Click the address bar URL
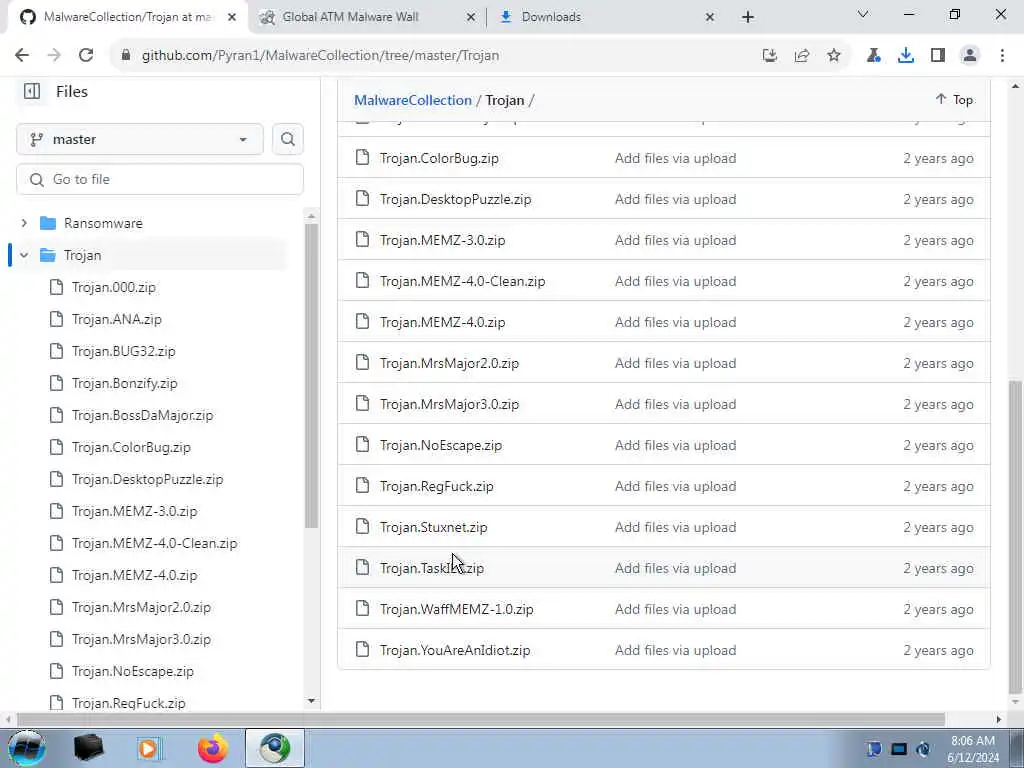The image size is (1024, 768). tap(321, 56)
